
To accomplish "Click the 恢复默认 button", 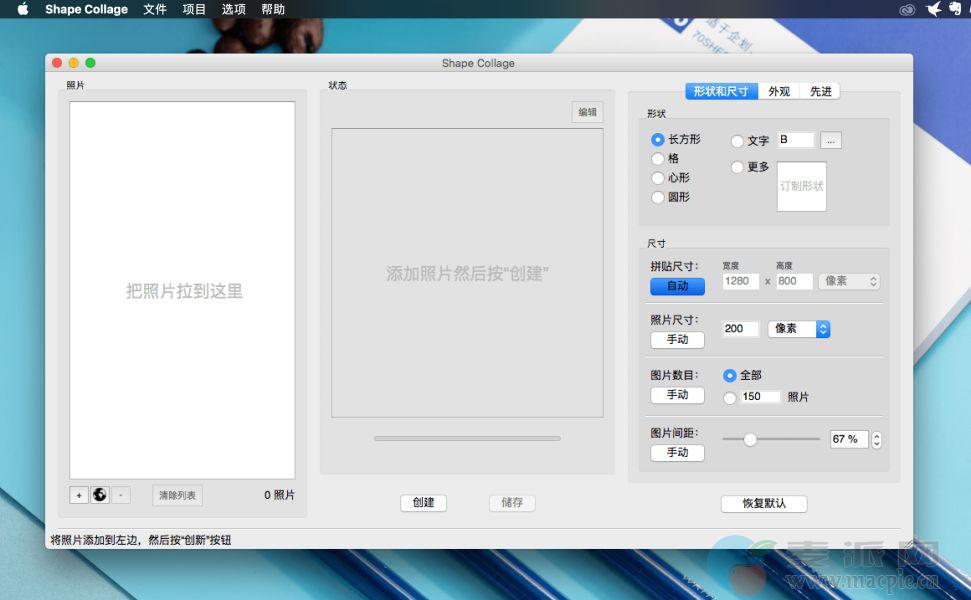I will pyautogui.click(x=763, y=504).
